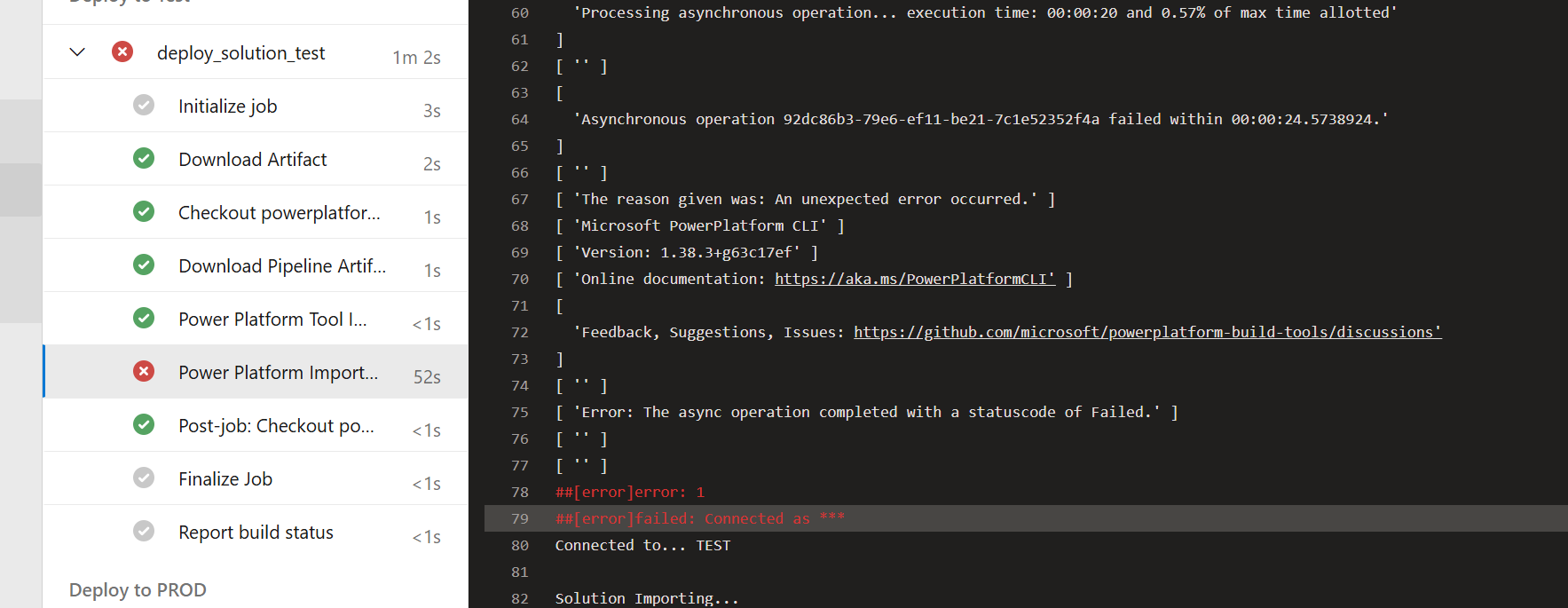Screen dimensions: 1568x608
Task: Click the green checkmark on Download Artifact
Action: click(x=144, y=158)
